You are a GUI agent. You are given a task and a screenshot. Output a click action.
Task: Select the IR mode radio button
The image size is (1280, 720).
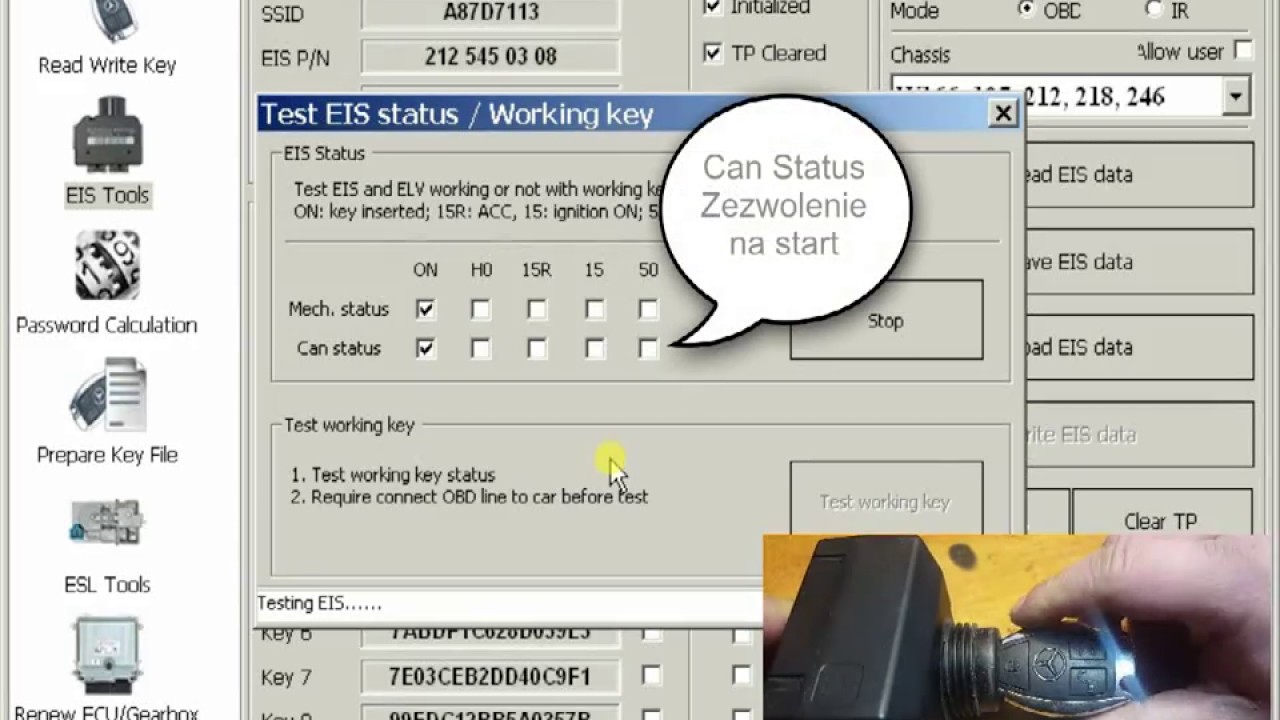tap(1154, 9)
